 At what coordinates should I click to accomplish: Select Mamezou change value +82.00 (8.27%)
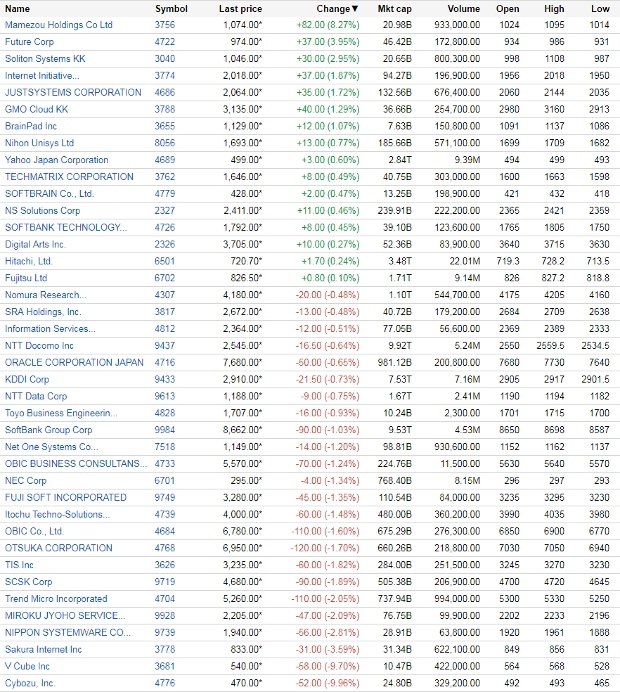tap(328, 25)
